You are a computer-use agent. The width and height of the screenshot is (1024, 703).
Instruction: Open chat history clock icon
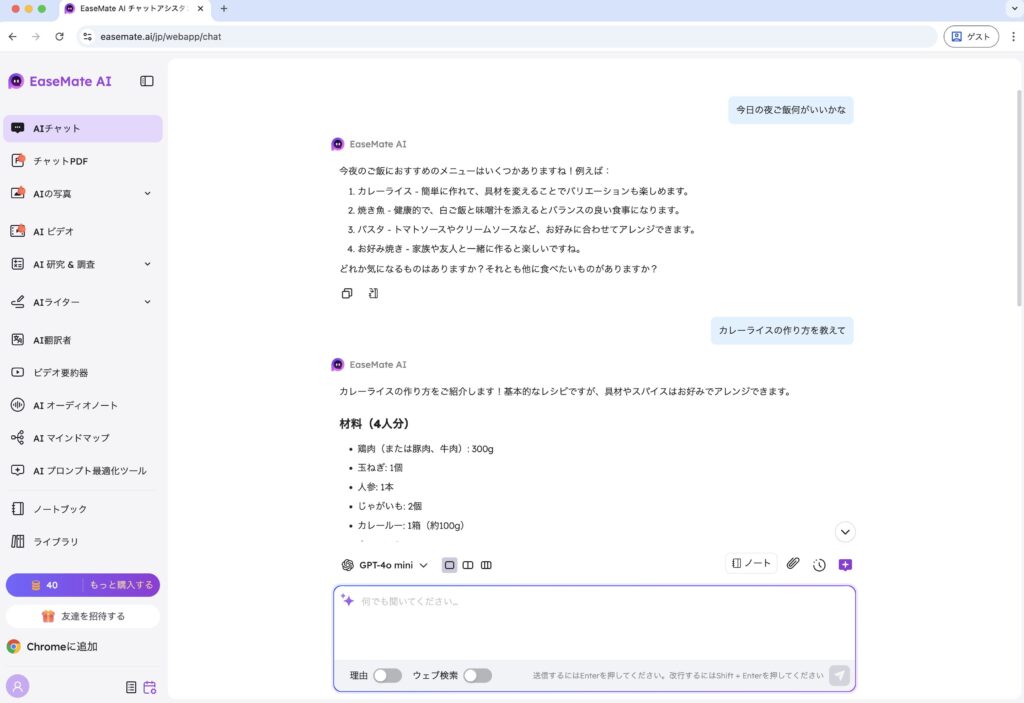click(x=819, y=565)
